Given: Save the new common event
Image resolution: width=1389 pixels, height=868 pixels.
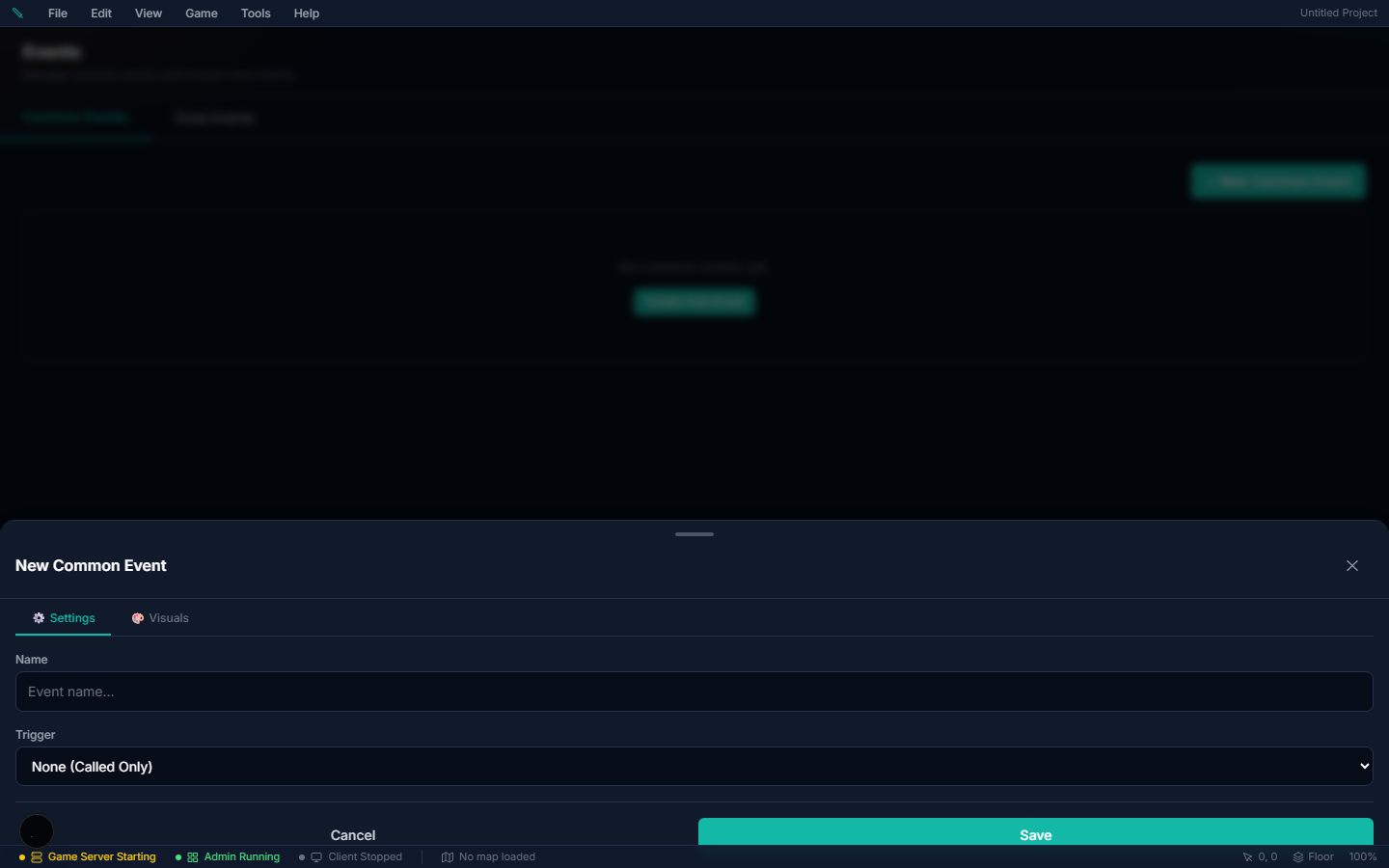Looking at the screenshot, I should pyautogui.click(x=1036, y=833).
